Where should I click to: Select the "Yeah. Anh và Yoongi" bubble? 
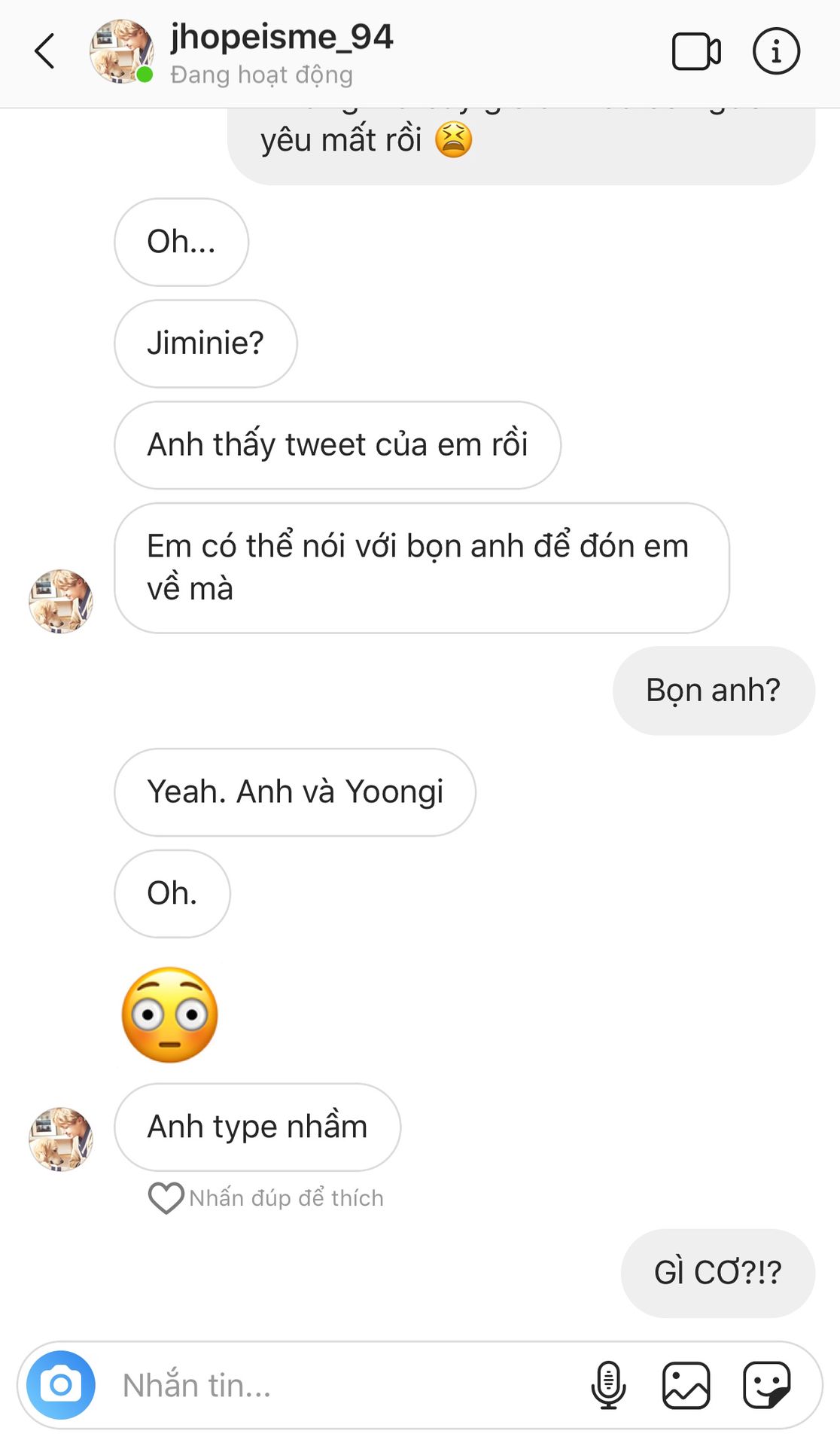(x=294, y=792)
